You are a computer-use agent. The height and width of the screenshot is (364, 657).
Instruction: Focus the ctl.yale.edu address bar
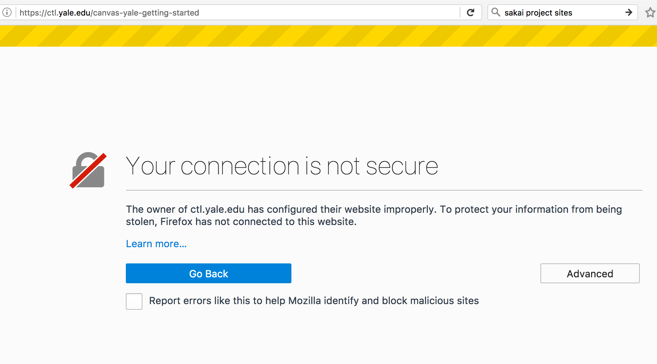[x=239, y=13]
